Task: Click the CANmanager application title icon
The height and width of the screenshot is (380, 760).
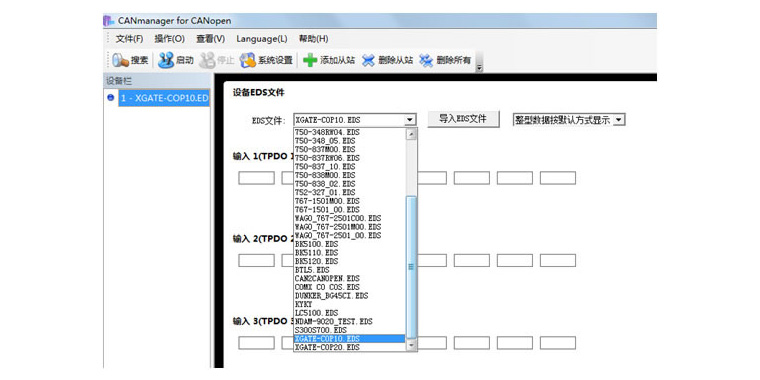Action: (109, 21)
